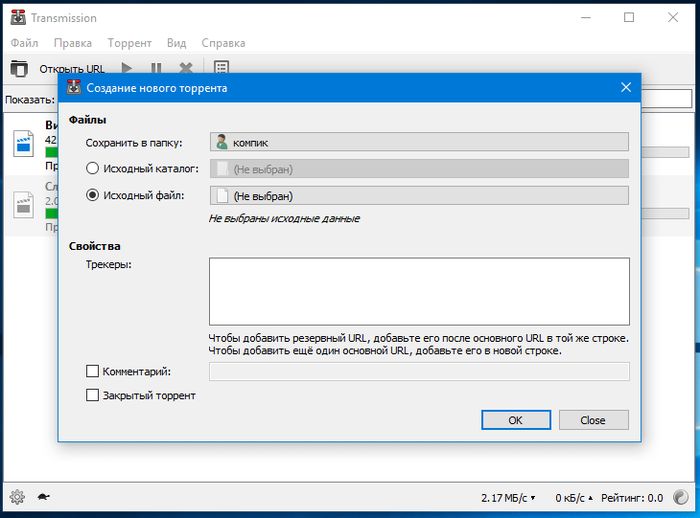Click the settings gear in status bar
700x518 pixels.
point(16,496)
